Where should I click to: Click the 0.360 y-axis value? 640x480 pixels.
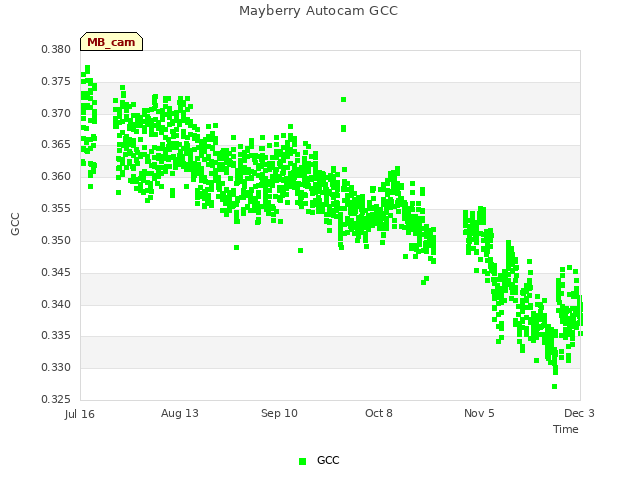click(56, 176)
